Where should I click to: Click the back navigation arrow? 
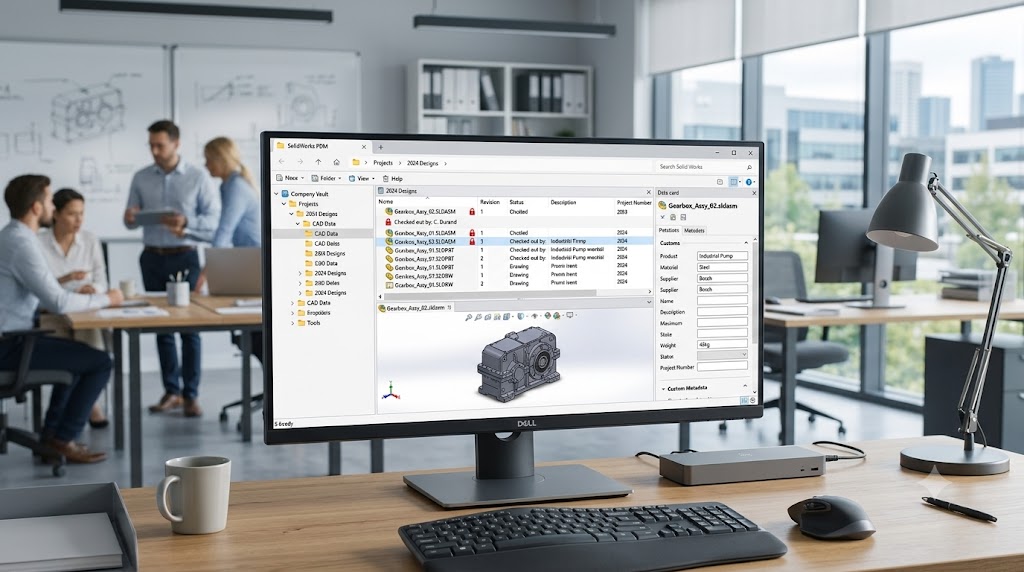click(x=281, y=162)
